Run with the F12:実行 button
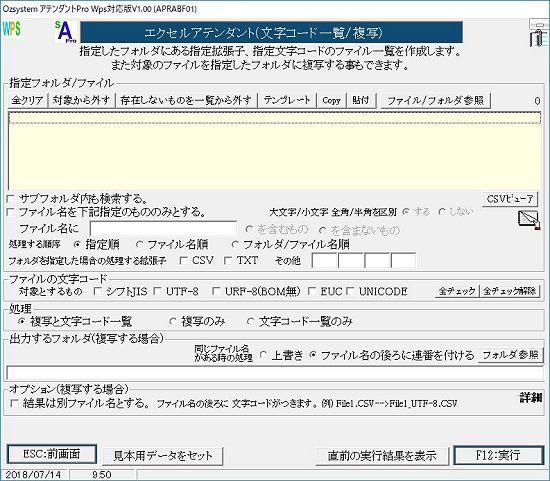Image resolution: width=550 pixels, height=481 pixels. pos(498,455)
